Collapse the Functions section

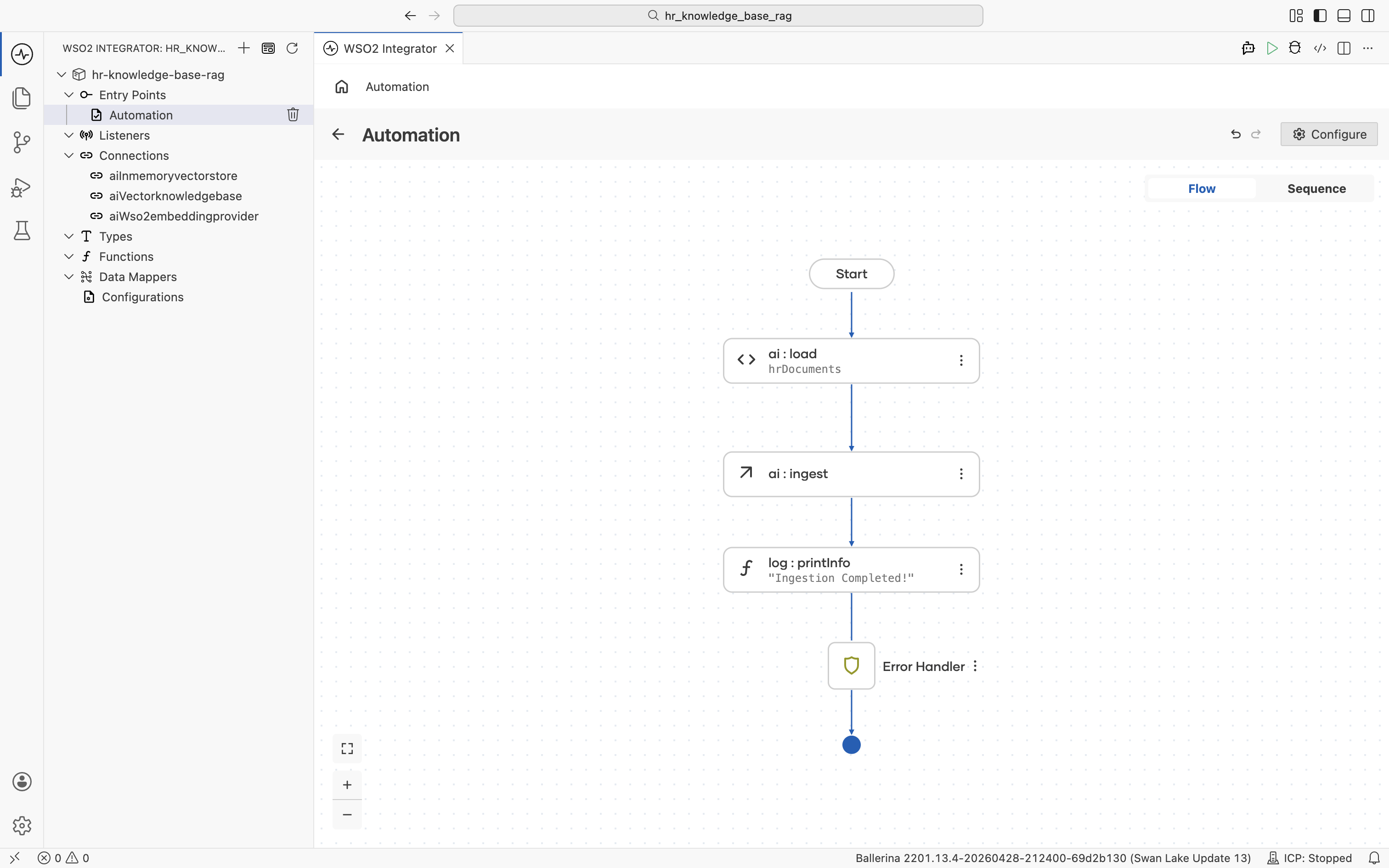tap(69, 257)
